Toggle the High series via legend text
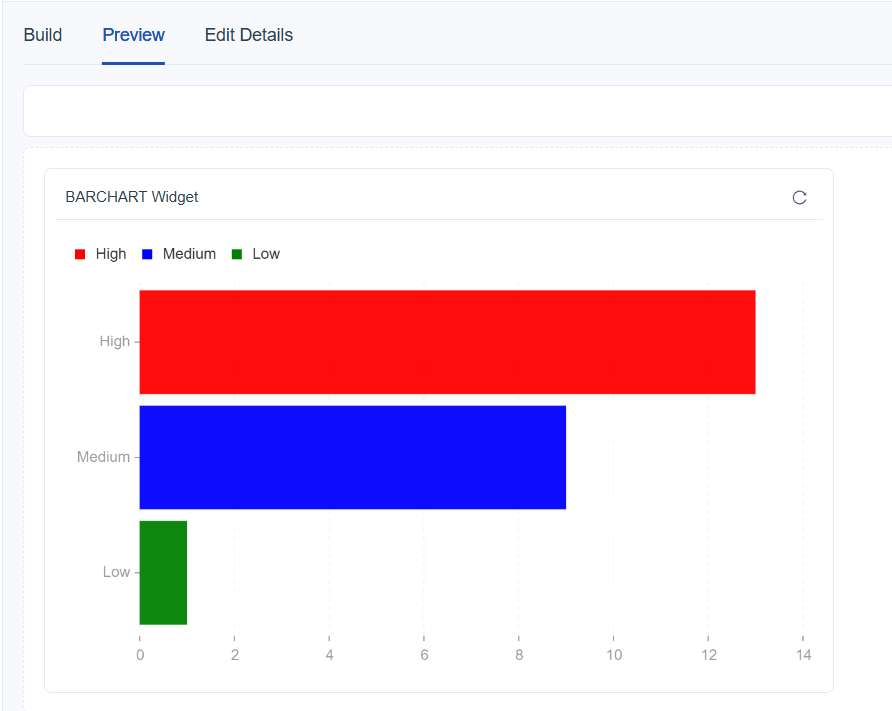892x711 pixels. [x=111, y=254]
